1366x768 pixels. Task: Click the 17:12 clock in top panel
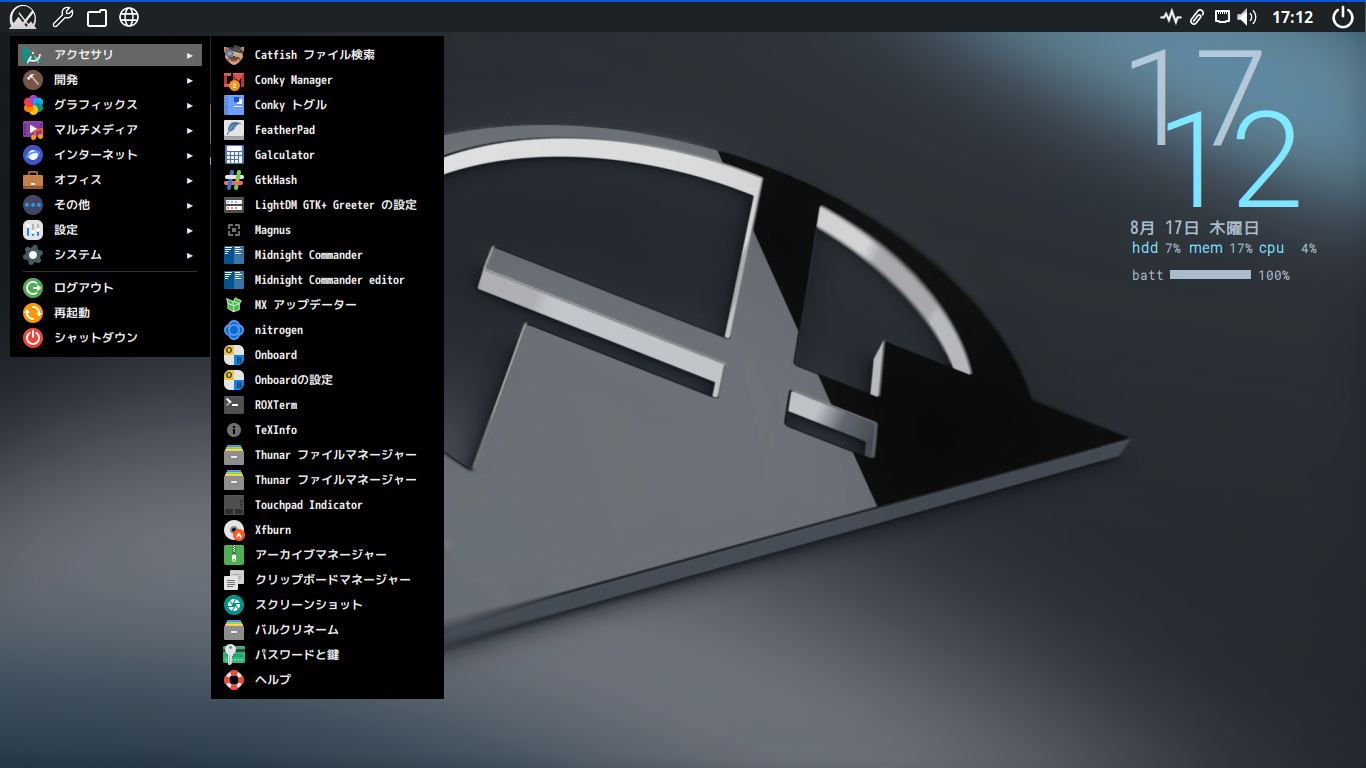point(1293,17)
